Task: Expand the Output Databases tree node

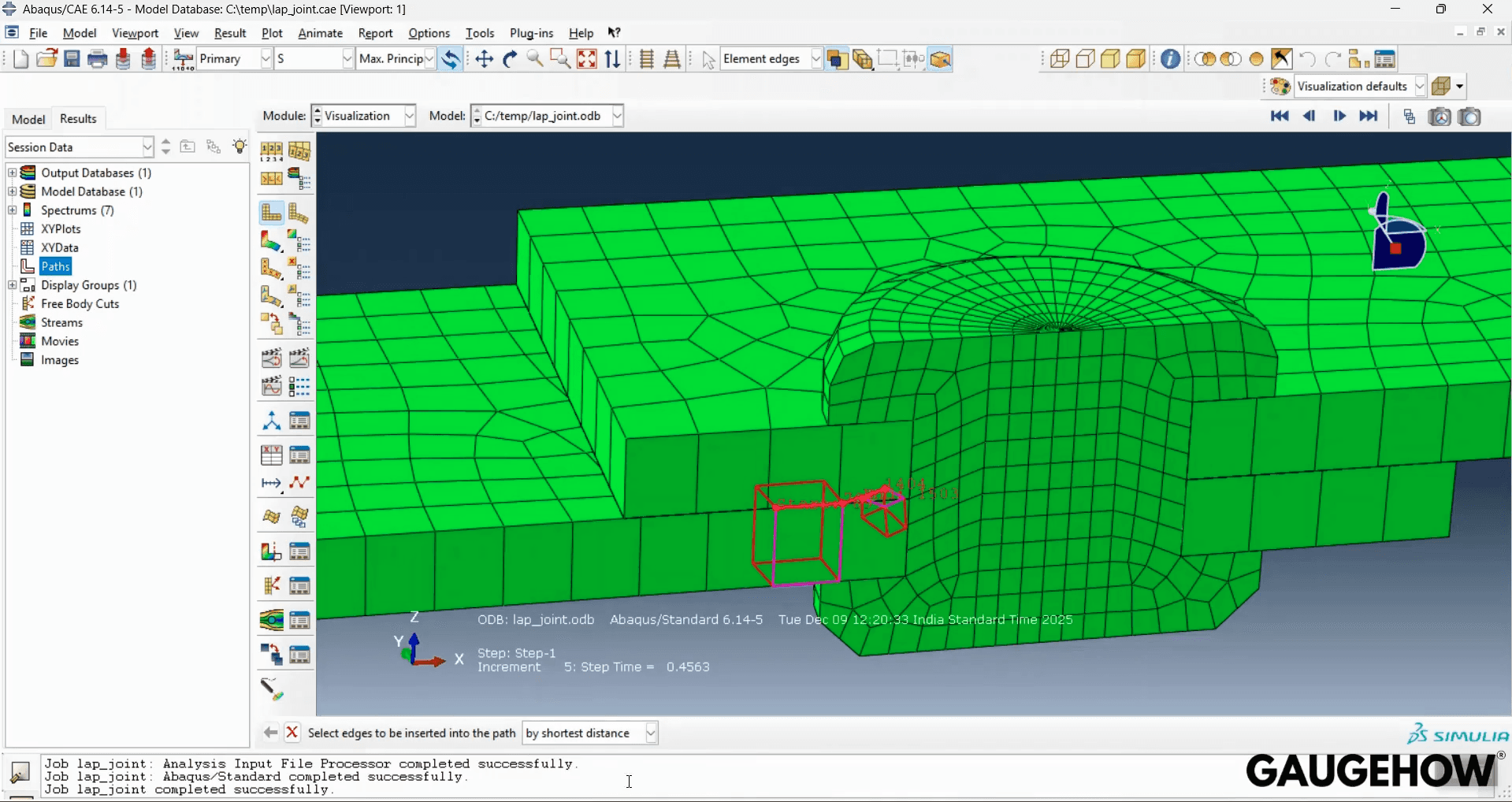Action: coord(13,173)
